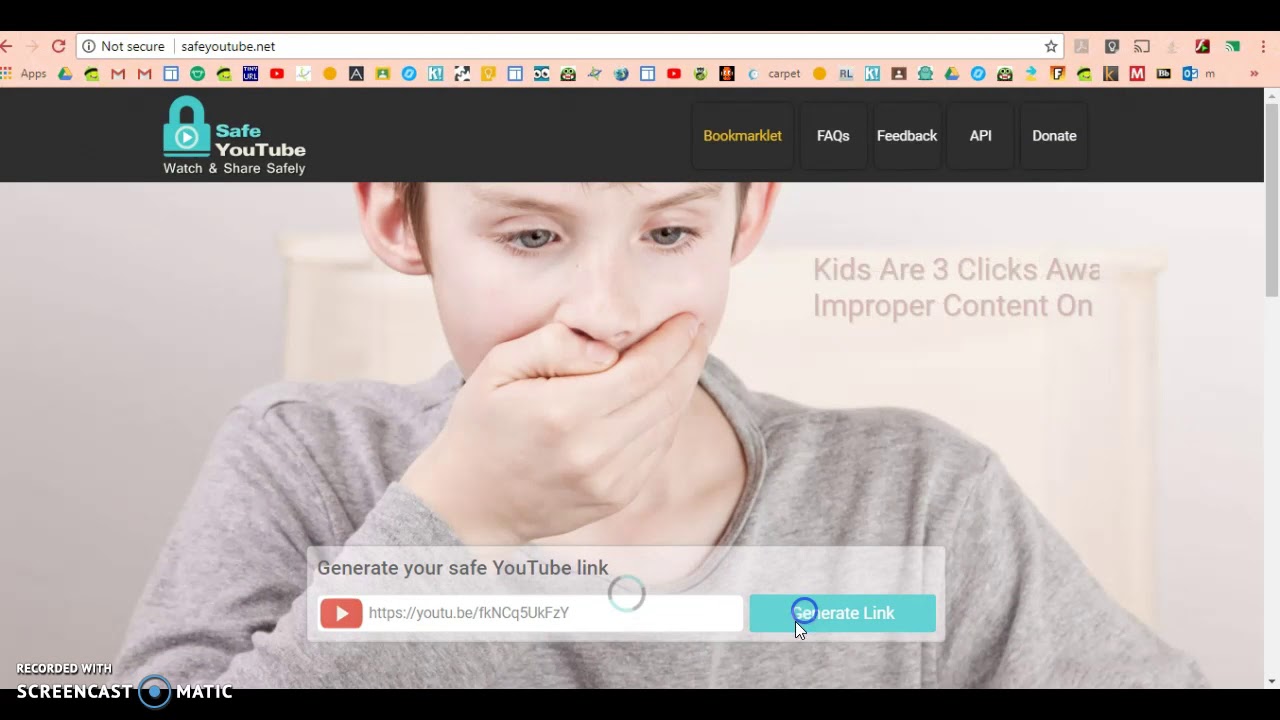1280x720 pixels.
Task: Open the red Flash extension icon
Action: click(x=1203, y=46)
